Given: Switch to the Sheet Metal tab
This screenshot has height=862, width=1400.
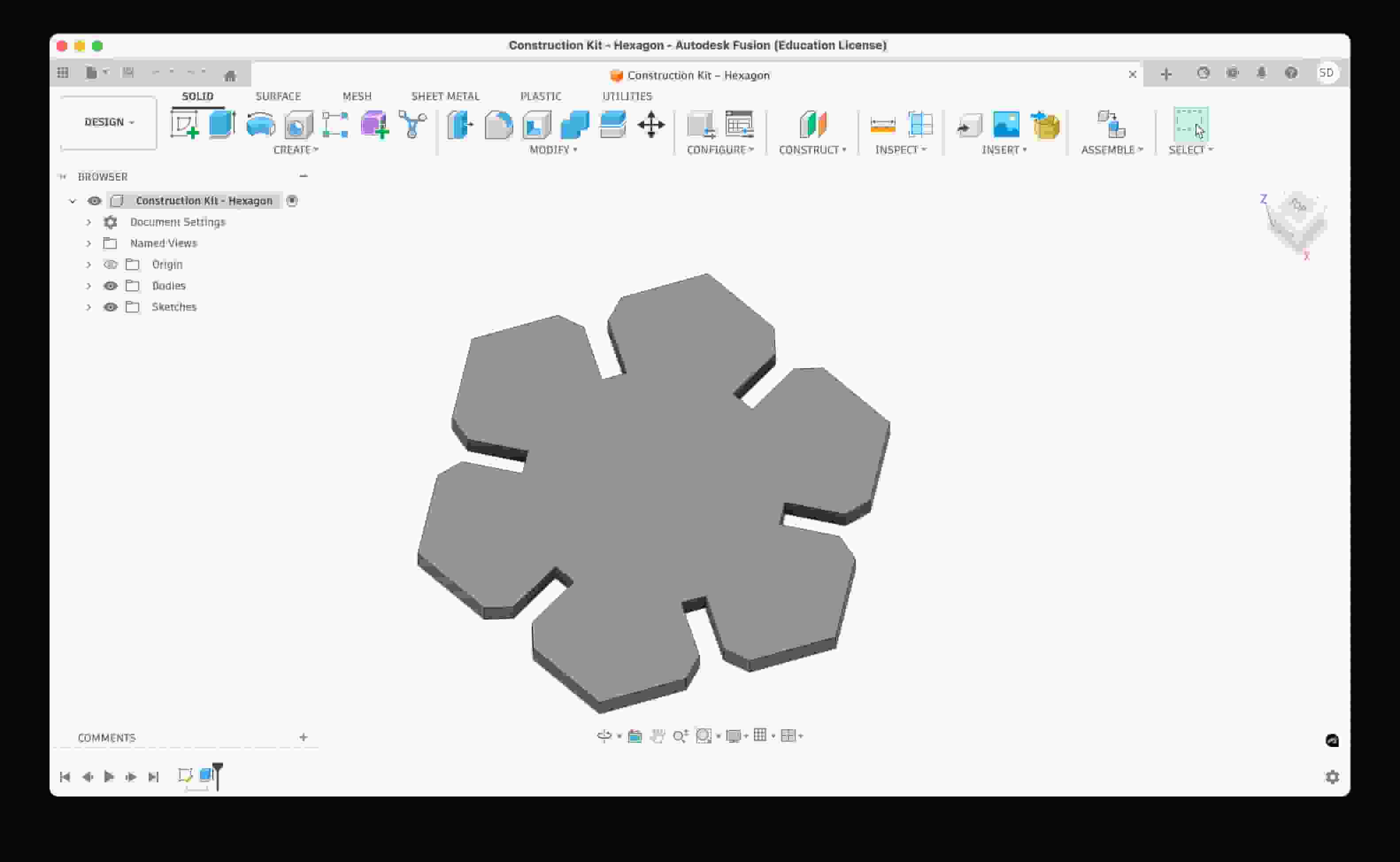Looking at the screenshot, I should point(446,96).
